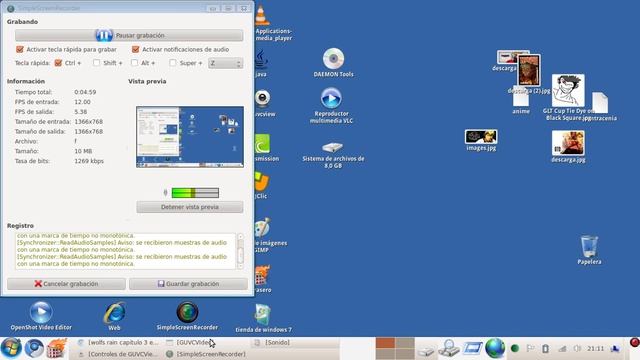Toggle Activar tecla rápida para grabar checkbox
640x360 pixels.
point(20,49)
